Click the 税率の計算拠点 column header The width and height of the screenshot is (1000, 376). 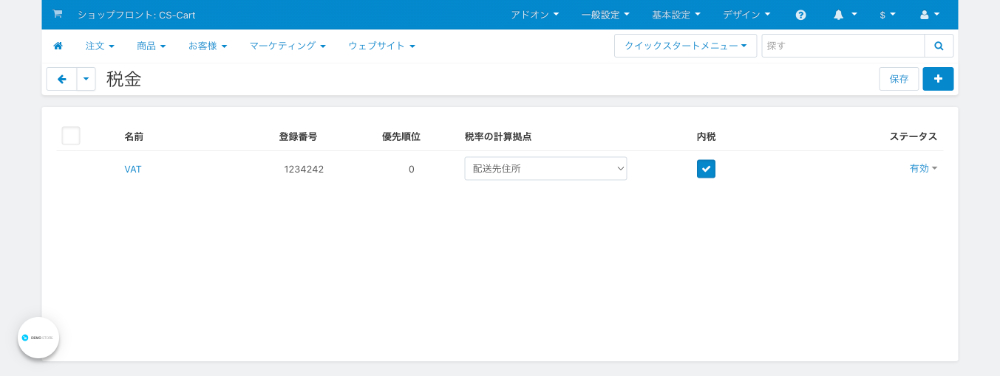pyautogui.click(x=498, y=136)
